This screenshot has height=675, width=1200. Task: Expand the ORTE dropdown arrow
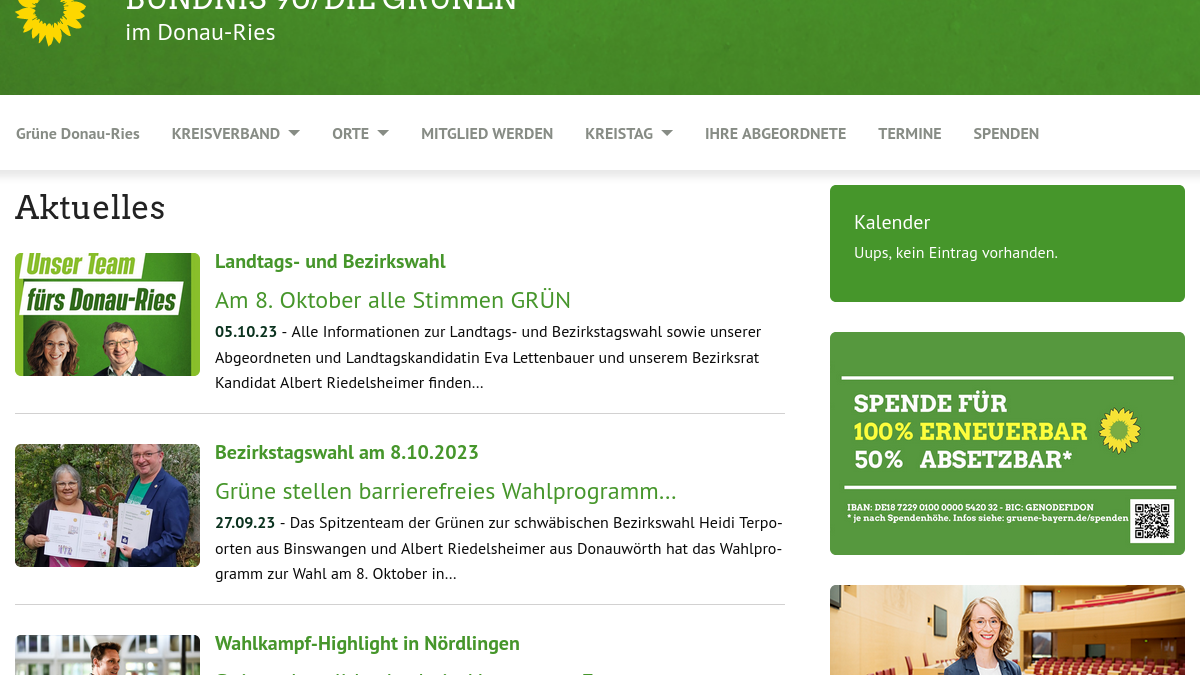383,133
